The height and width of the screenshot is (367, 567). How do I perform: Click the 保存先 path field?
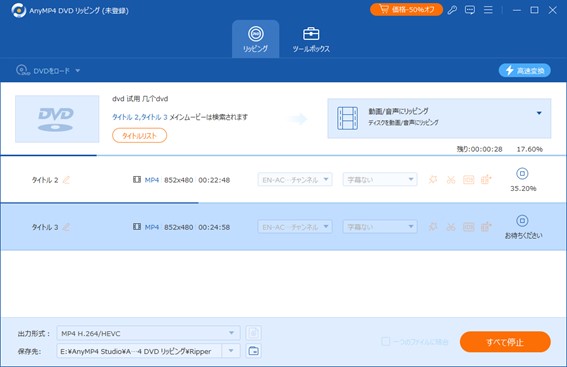139,351
